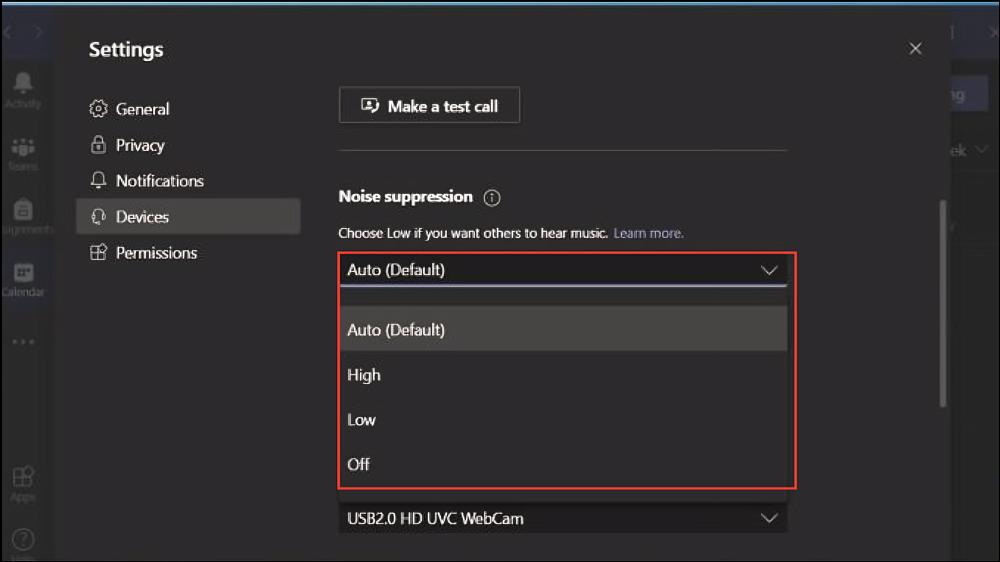Click the Apps icon in left rail
This screenshot has height=562, width=1000.
(x=23, y=479)
